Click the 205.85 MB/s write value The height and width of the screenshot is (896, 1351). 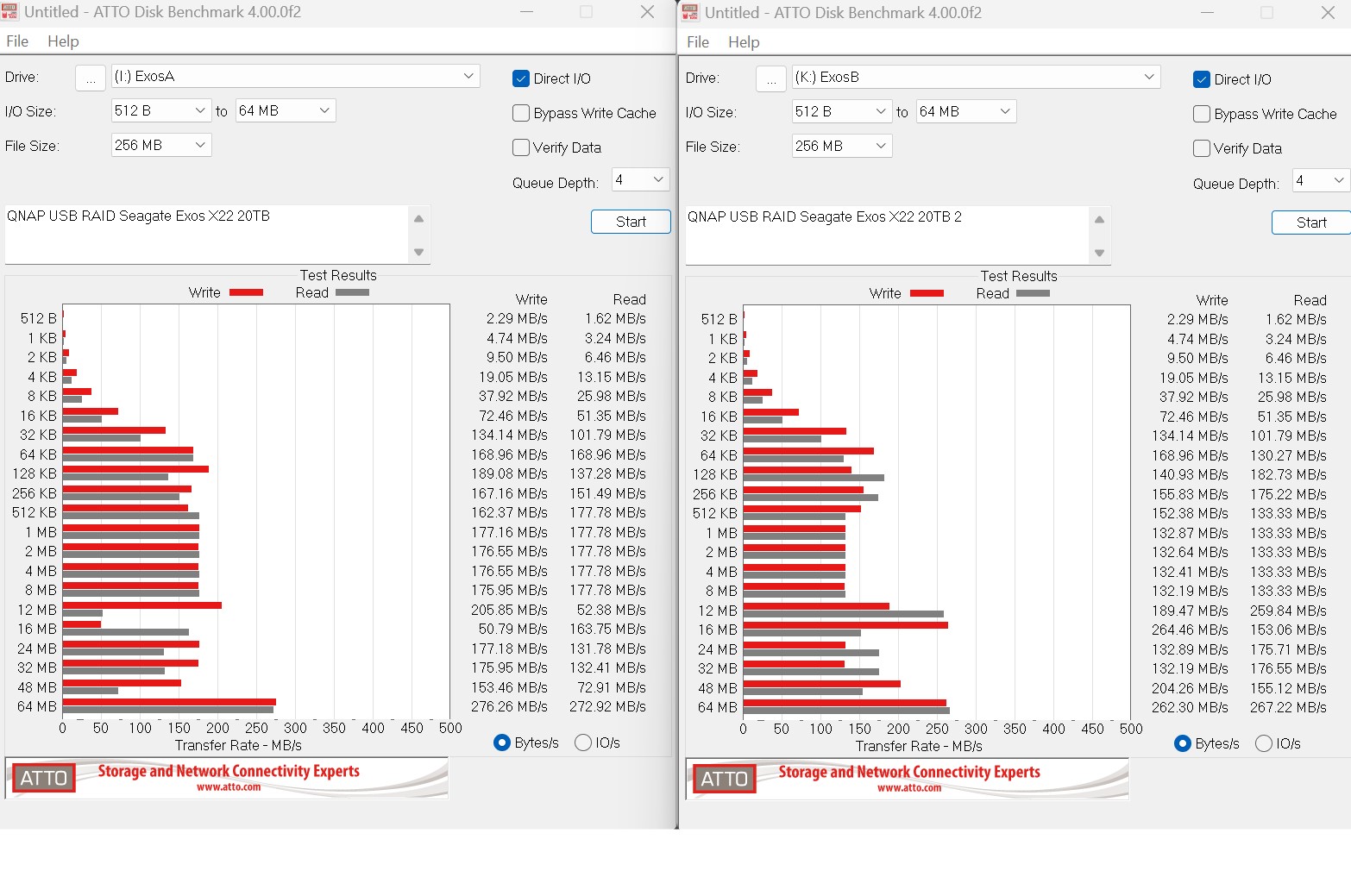coord(509,610)
